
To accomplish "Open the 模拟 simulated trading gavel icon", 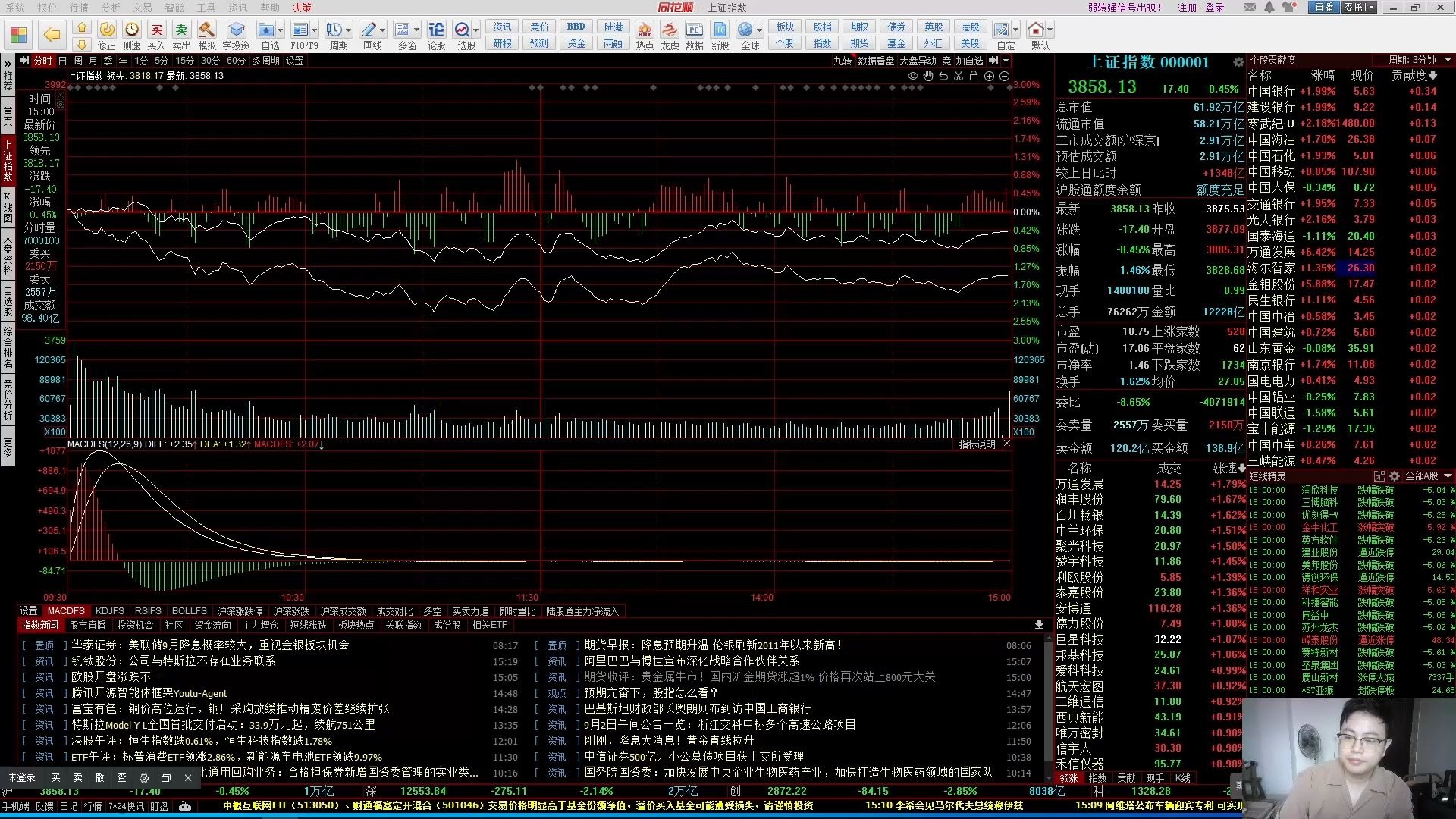I will (206, 30).
